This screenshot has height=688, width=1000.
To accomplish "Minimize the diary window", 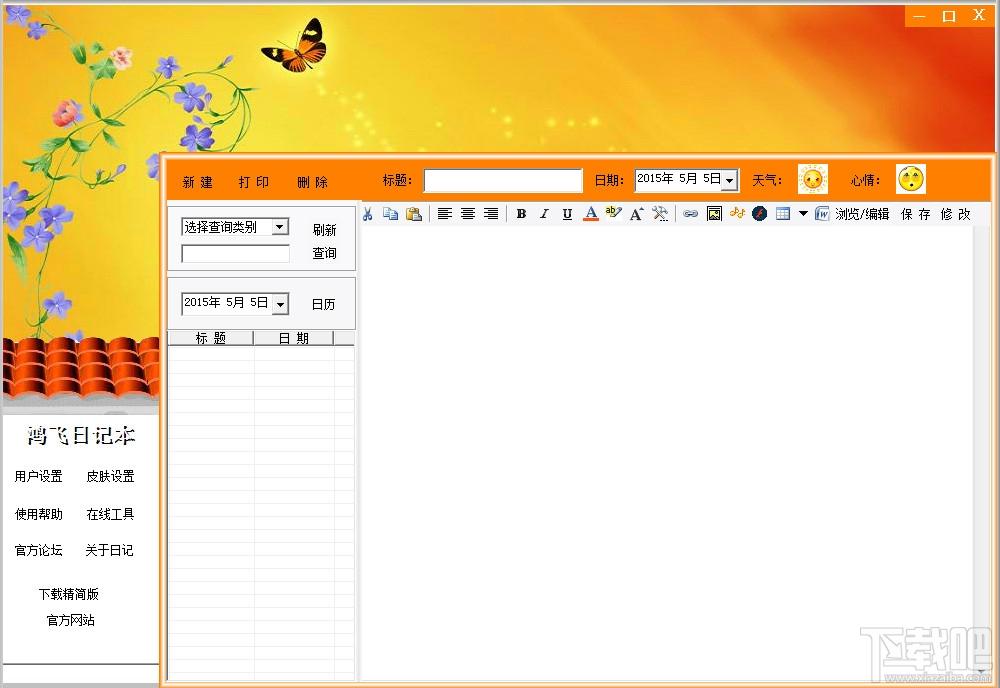I will (919, 16).
